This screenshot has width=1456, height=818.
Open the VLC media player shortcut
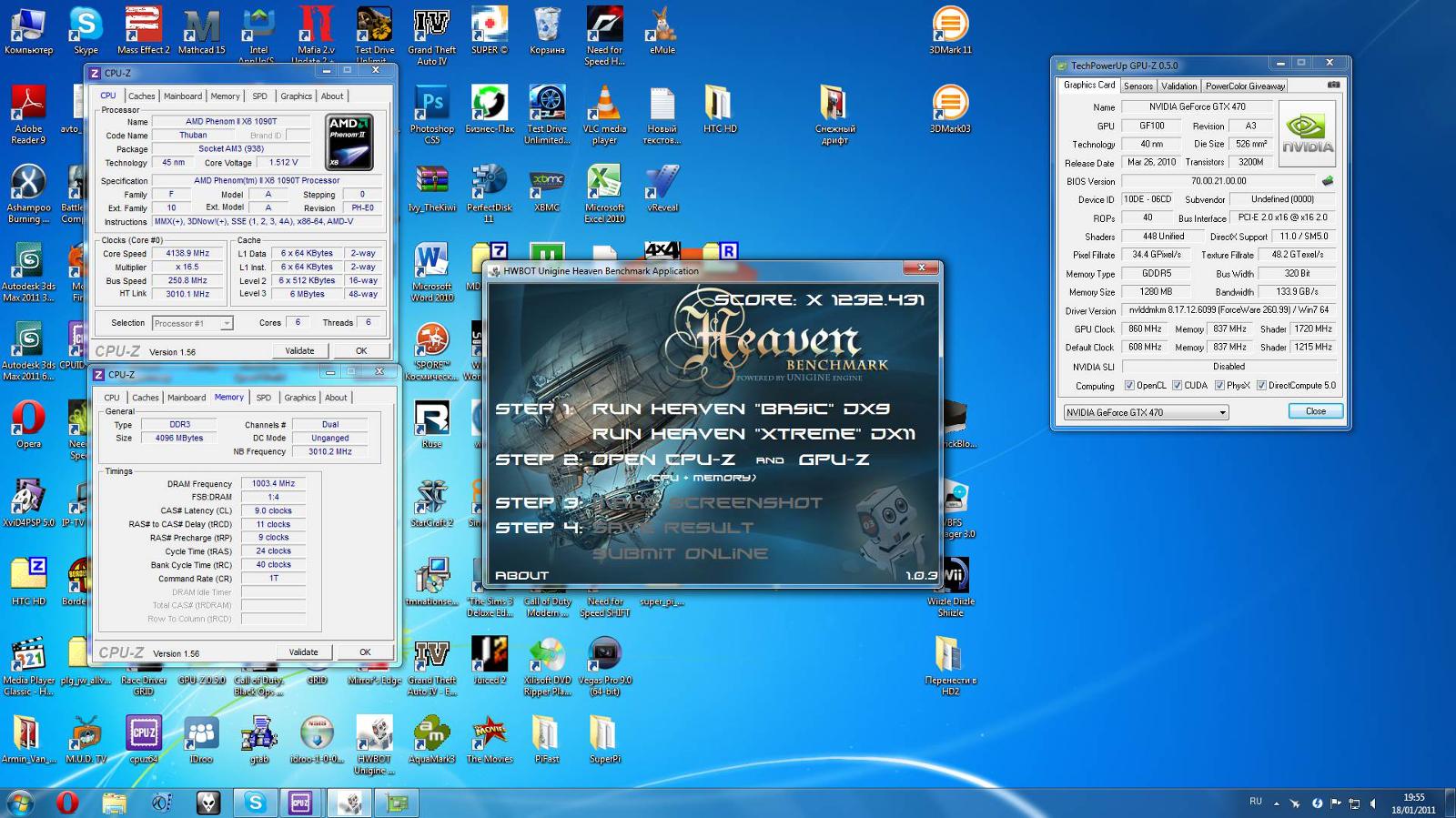point(604,114)
